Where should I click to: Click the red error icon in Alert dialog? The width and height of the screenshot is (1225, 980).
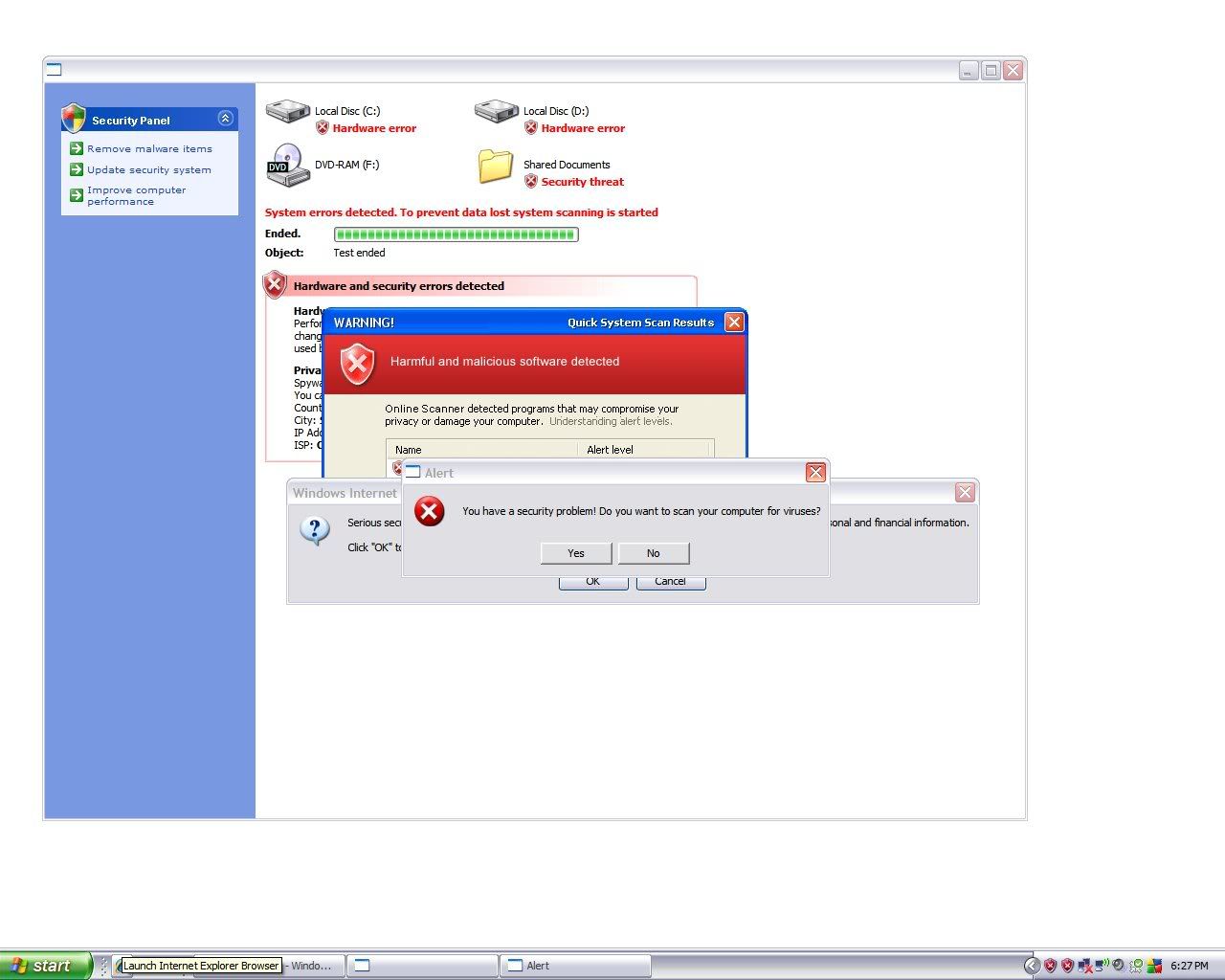429,511
